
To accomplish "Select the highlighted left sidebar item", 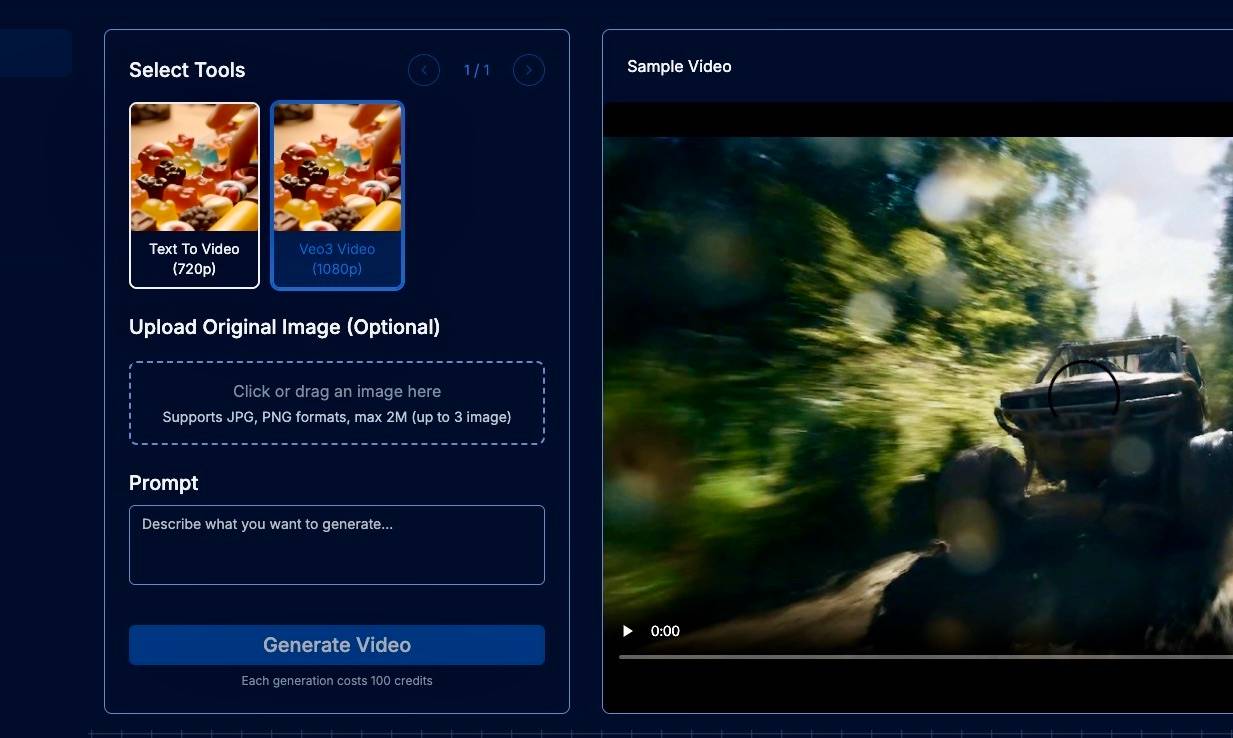I will (x=35, y=53).
